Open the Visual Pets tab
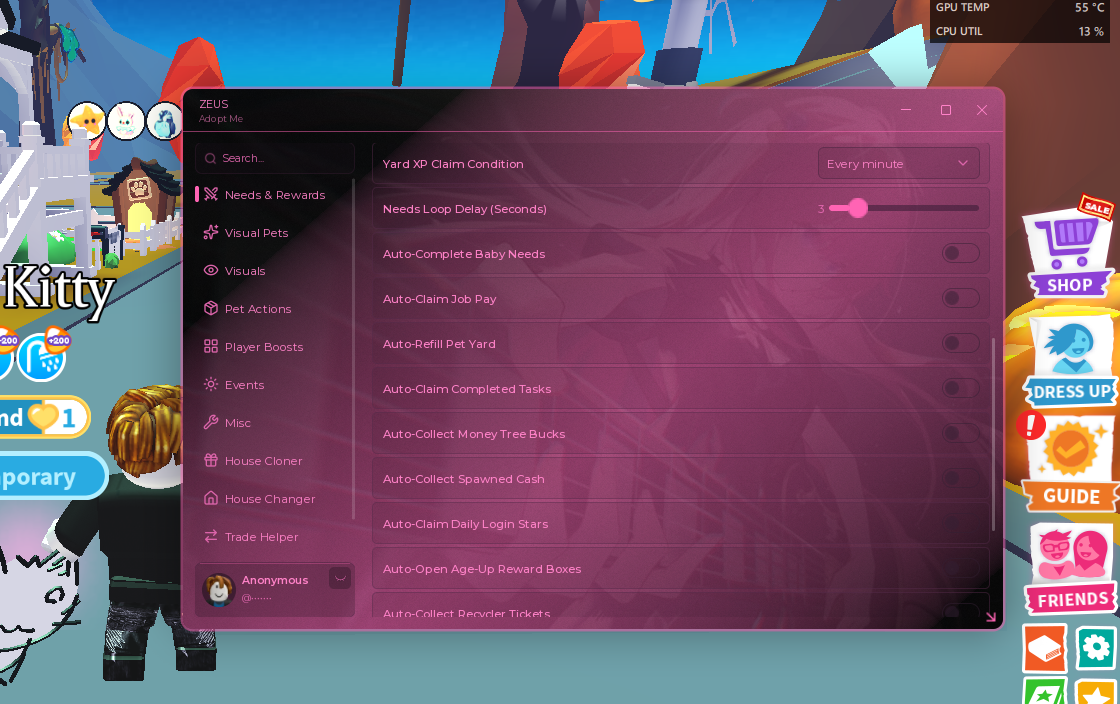1120x704 pixels. (275, 233)
